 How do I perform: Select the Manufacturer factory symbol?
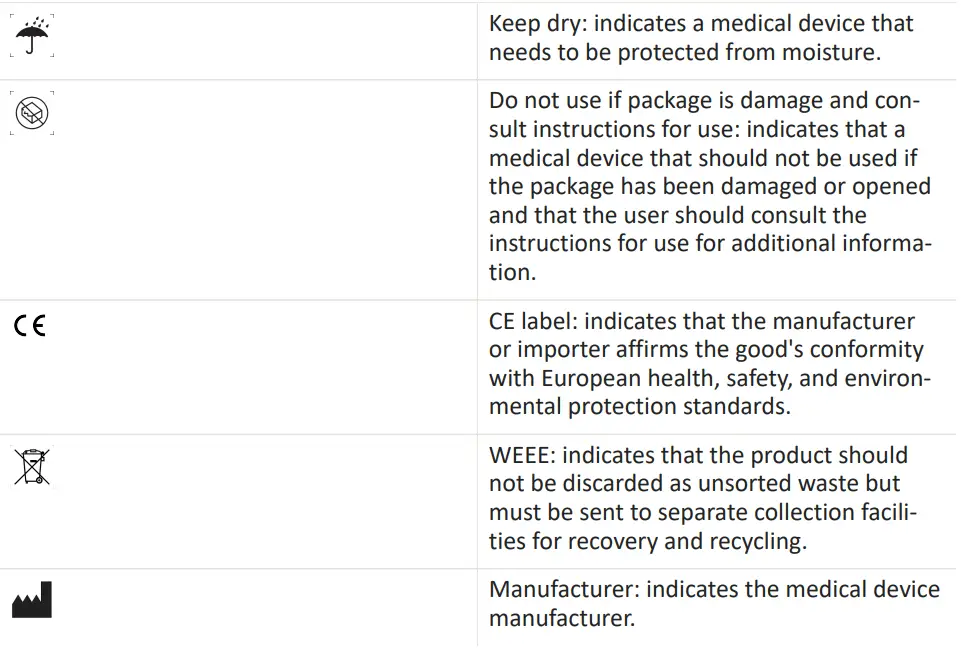click(32, 600)
